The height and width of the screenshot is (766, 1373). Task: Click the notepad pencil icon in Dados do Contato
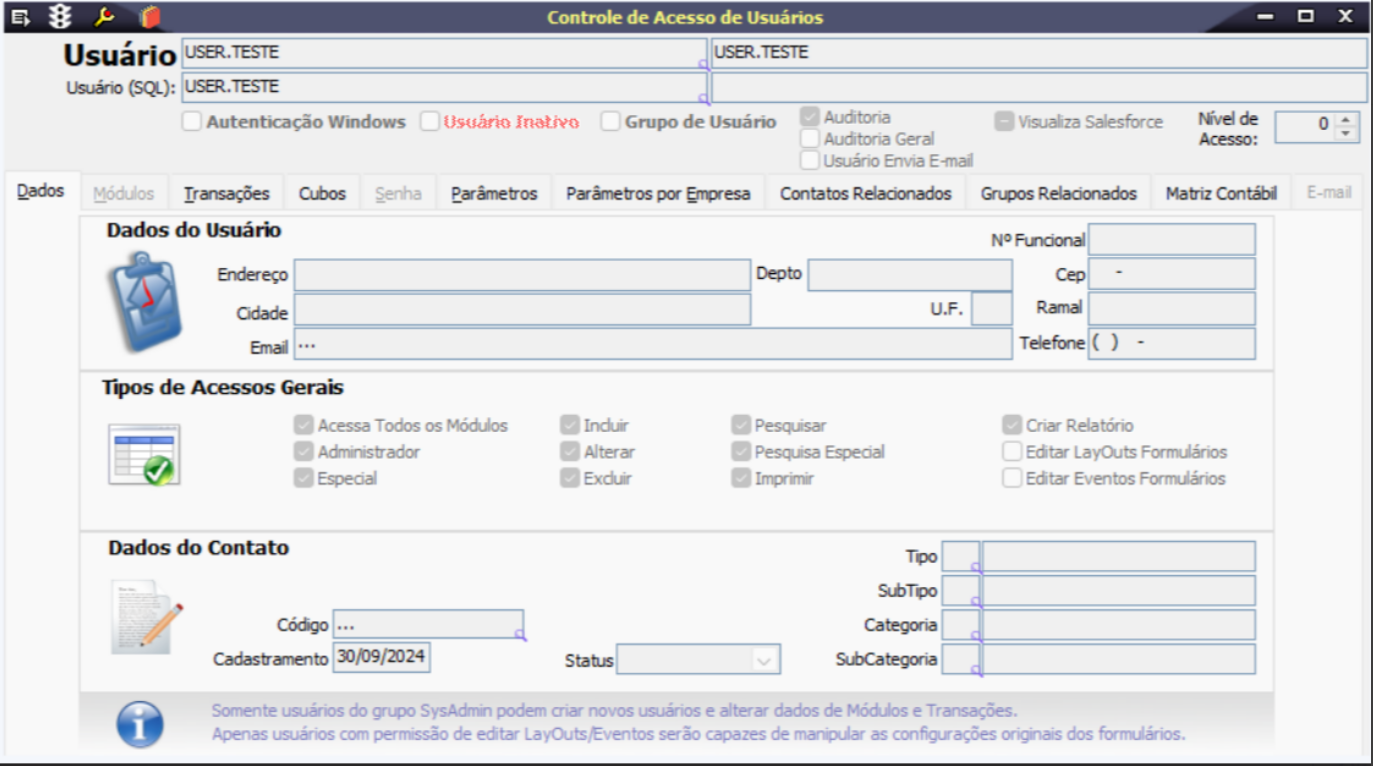tap(147, 617)
